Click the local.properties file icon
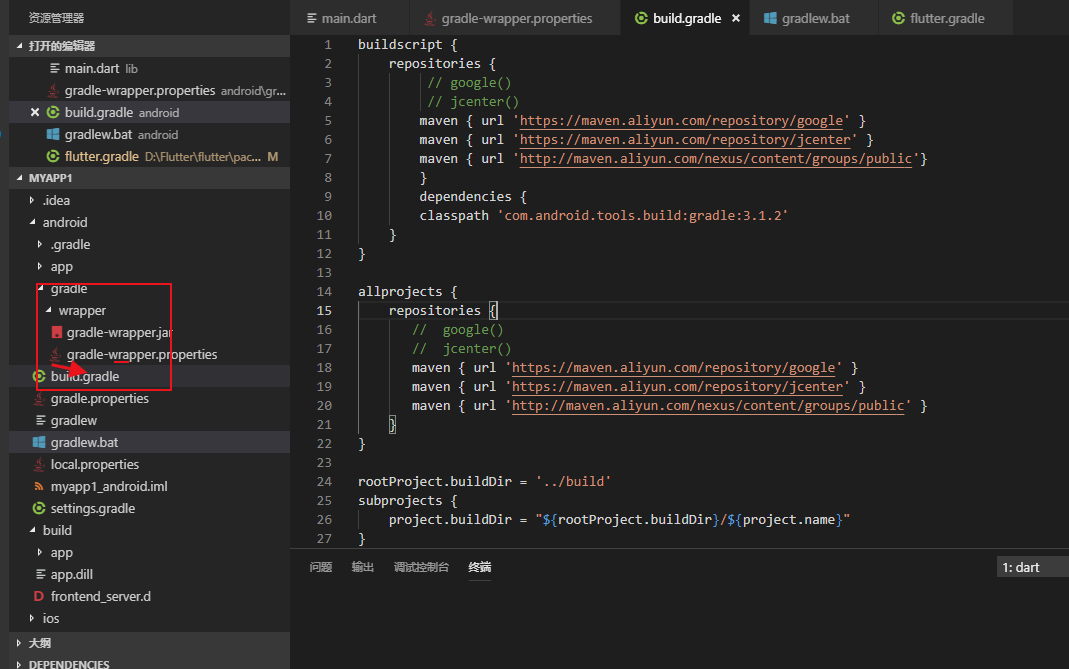 pyautogui.click(x=39, y=464)
